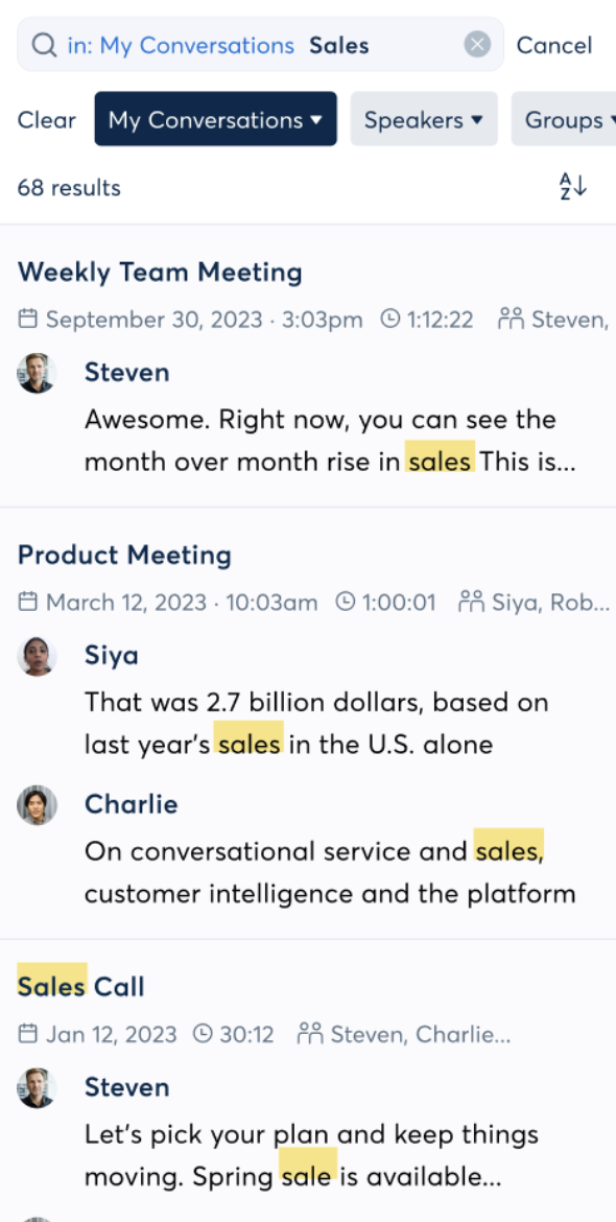Select Charlie's snippet about conversational service
The image size is (616, 1222).
point(330,872)
